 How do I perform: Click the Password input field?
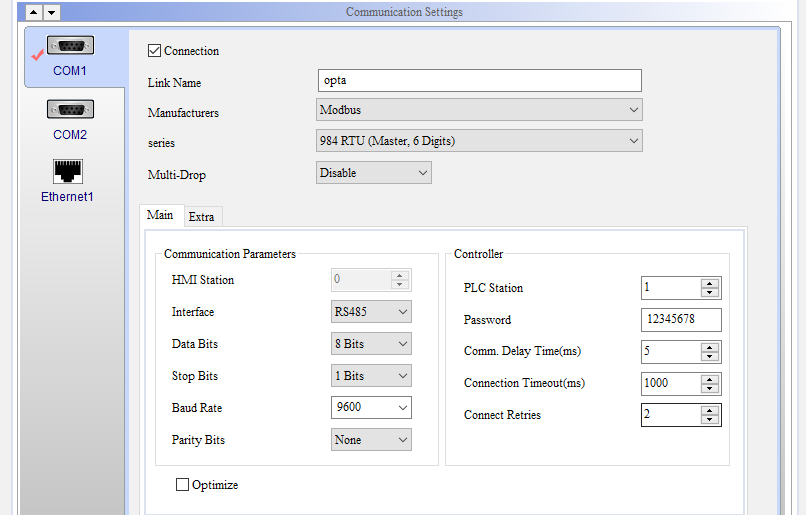click(680, 320)
